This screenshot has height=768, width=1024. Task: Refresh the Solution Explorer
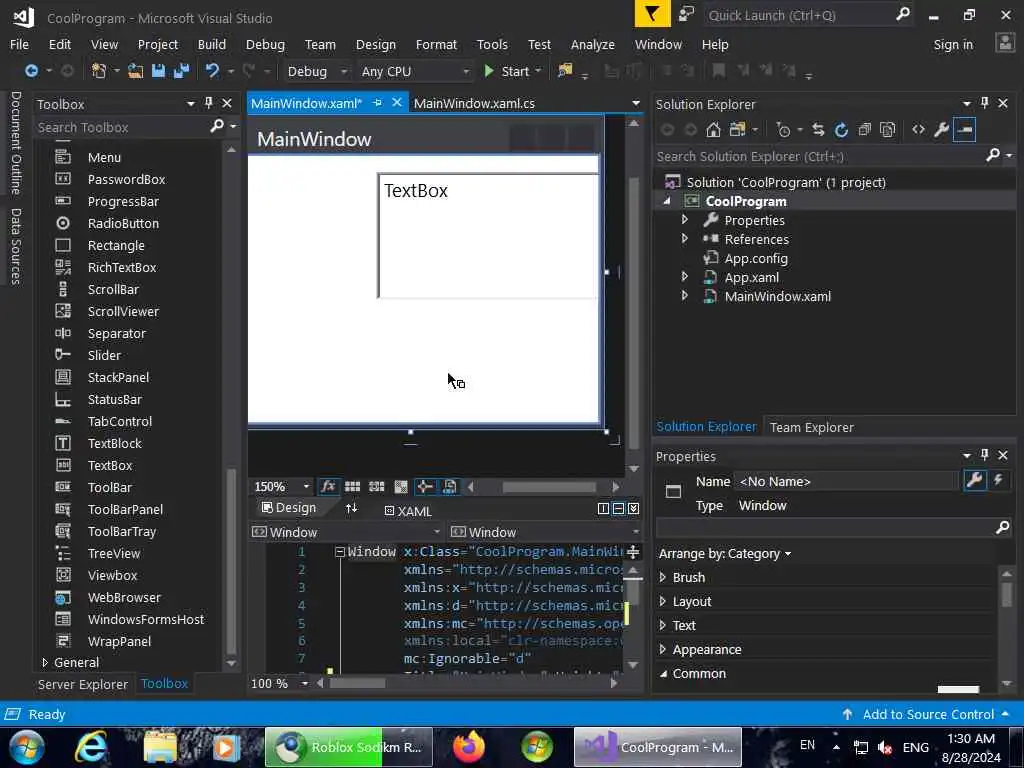tap(841, 130)
